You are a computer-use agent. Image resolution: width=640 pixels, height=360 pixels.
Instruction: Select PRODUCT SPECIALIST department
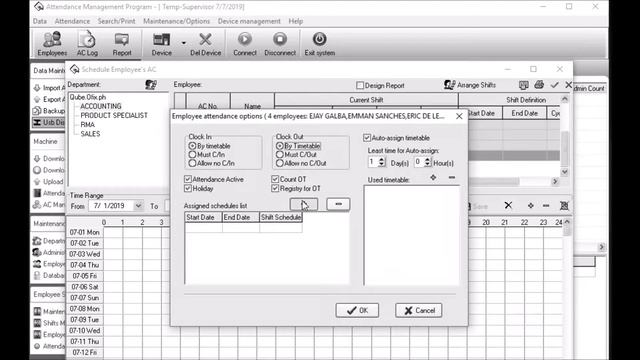(114, 116)
